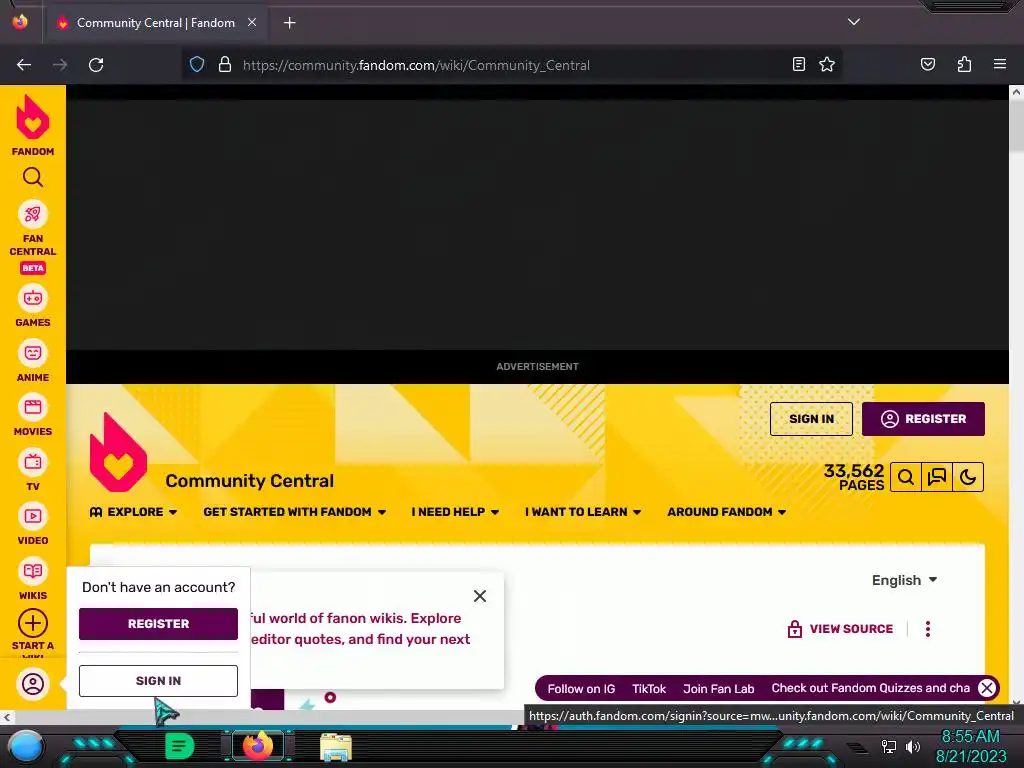The image size is (1024, 768).
Task: Click the TikTok link in the banner
Action: (649, 689)
